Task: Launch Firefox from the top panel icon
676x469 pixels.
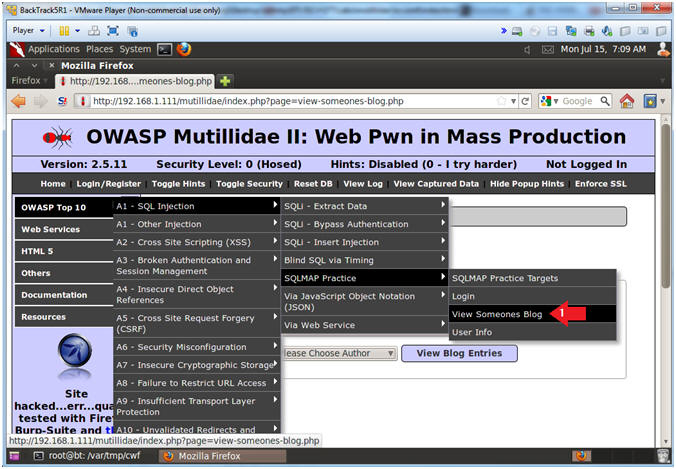Action: [184, 49]
